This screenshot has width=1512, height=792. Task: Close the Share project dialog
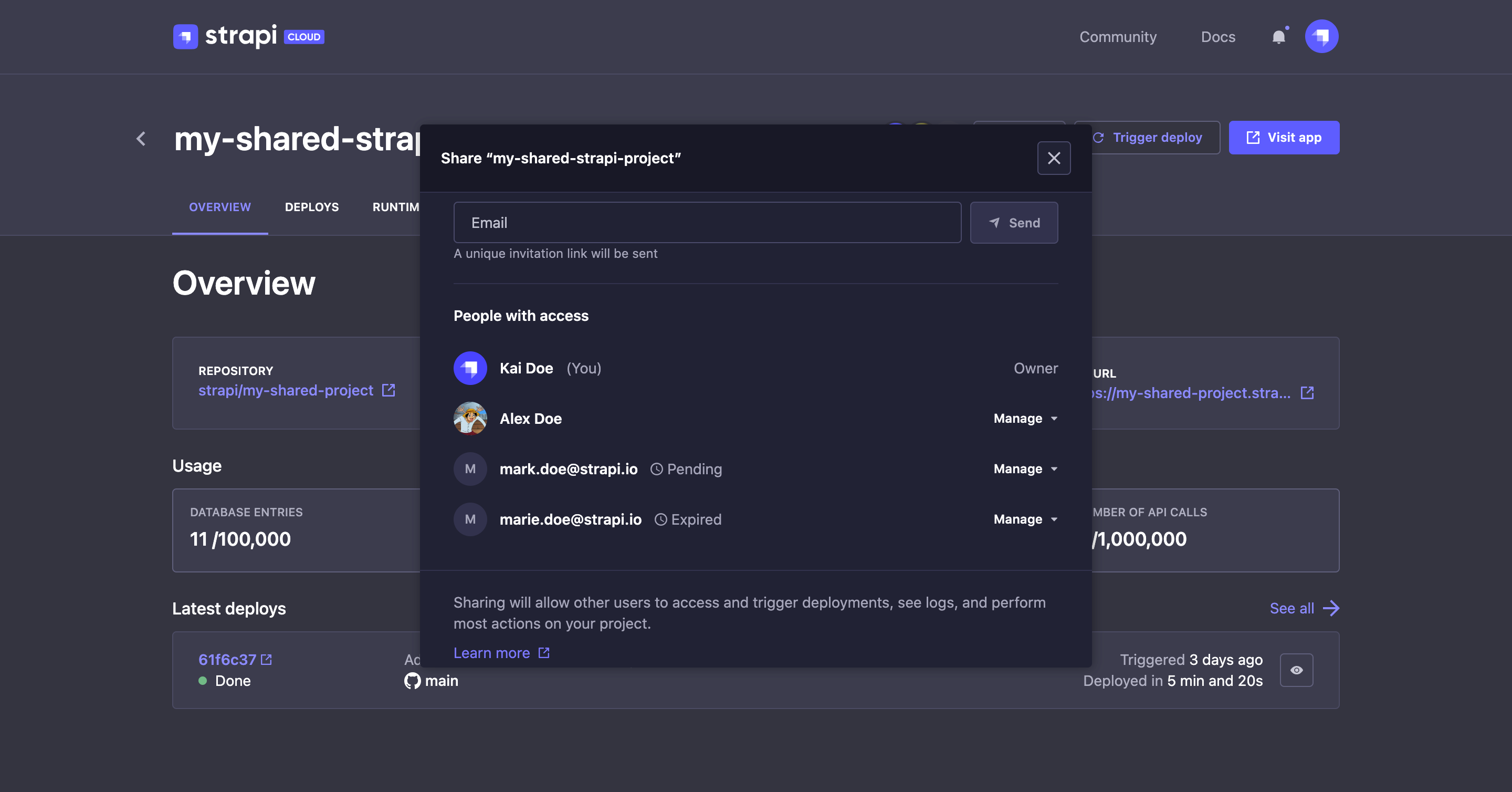(x=1054, y=158)
